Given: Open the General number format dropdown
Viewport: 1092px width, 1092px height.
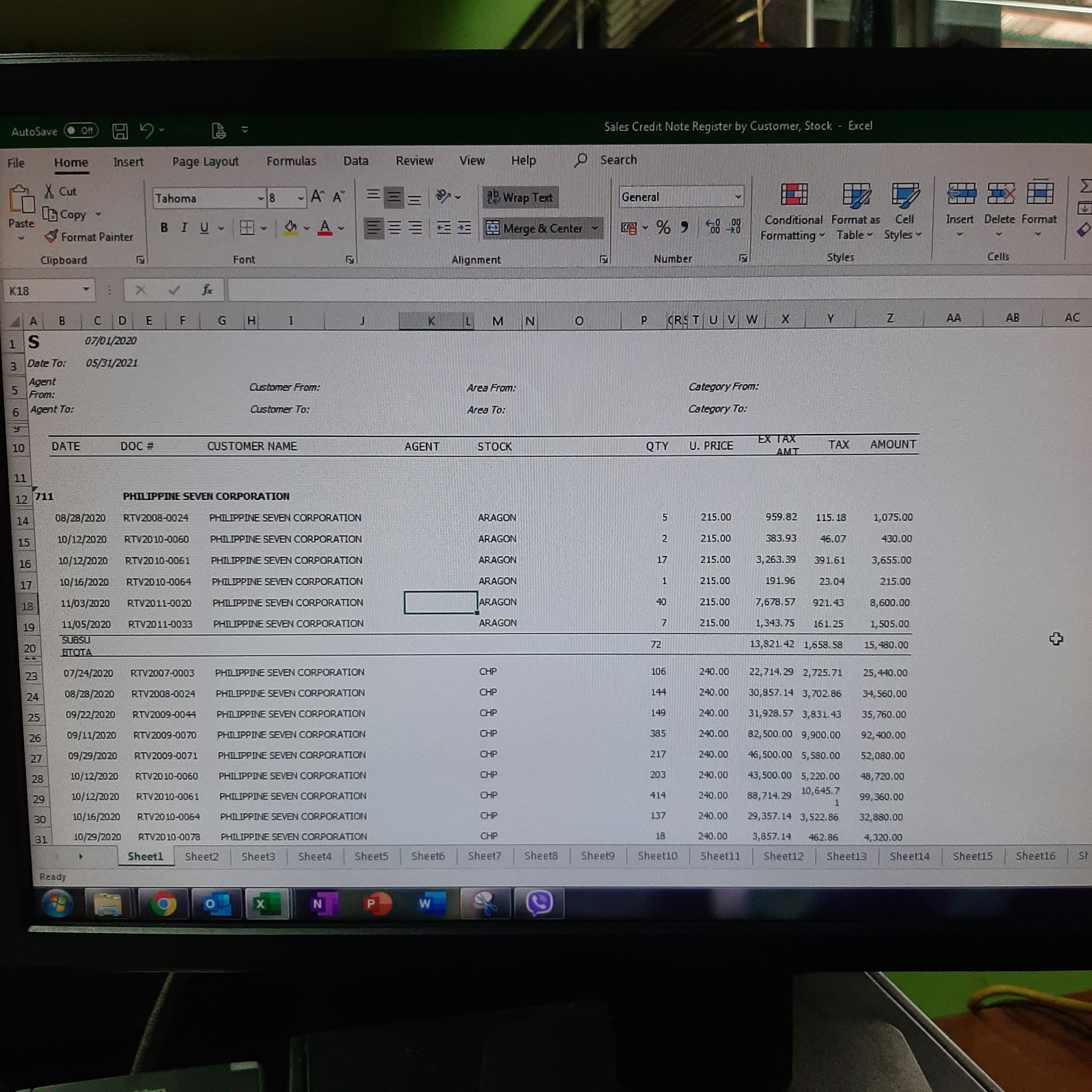Looking at the screenshot, I should tap(738, 197).
